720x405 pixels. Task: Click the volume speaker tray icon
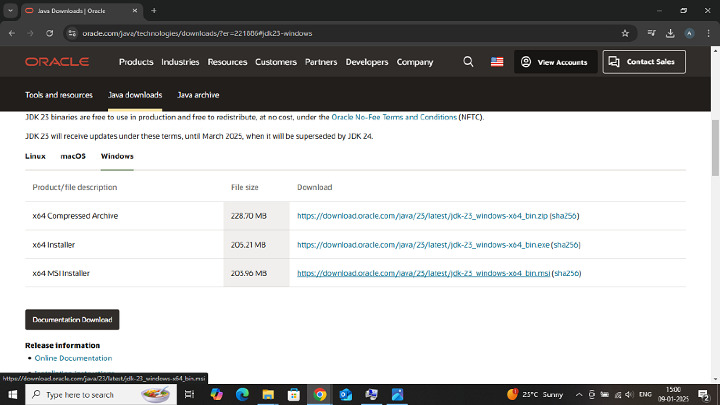click(x=630, y=394)
